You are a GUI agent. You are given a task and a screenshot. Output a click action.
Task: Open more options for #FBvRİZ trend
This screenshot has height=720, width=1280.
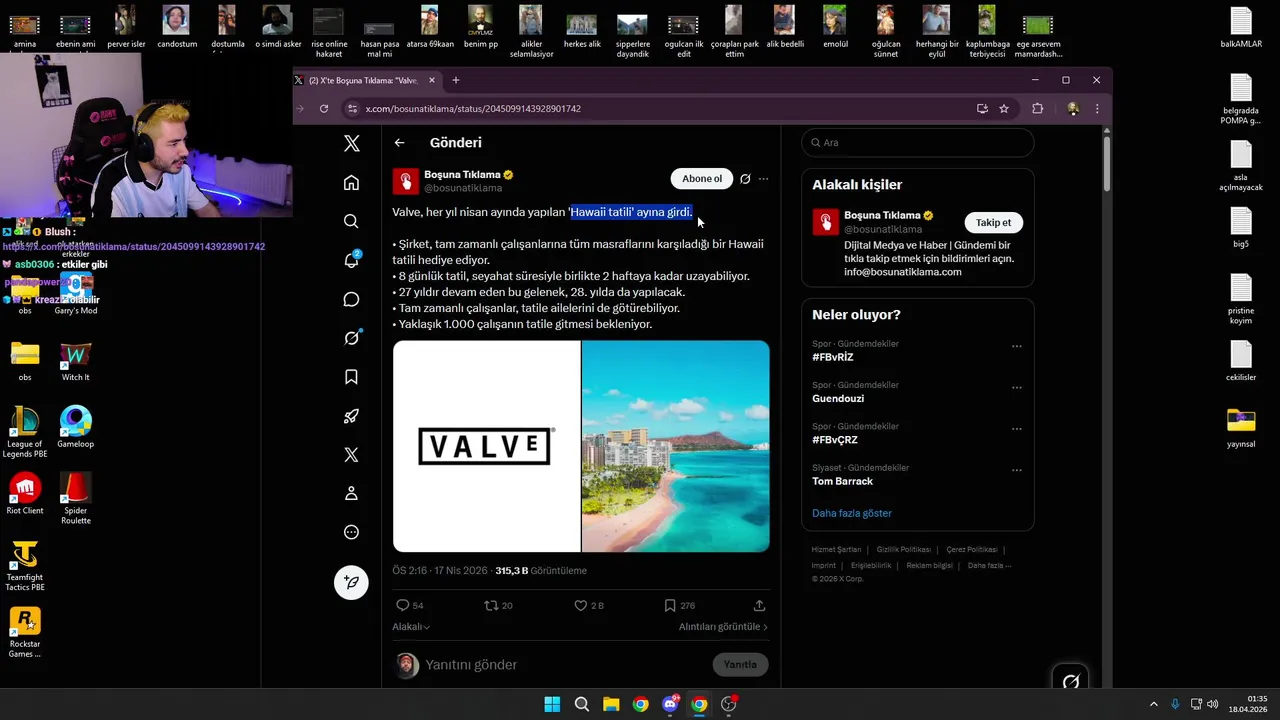pyautogui.click(x=1017, y=346)
